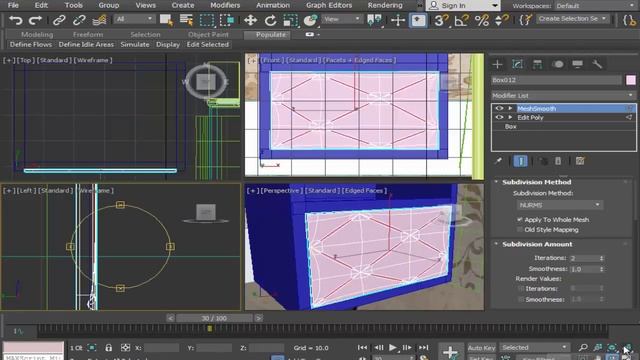This screenshot has width=640, height=360.
Task: Open the View reference coordinate dropdown
Action: pos(342,19)
